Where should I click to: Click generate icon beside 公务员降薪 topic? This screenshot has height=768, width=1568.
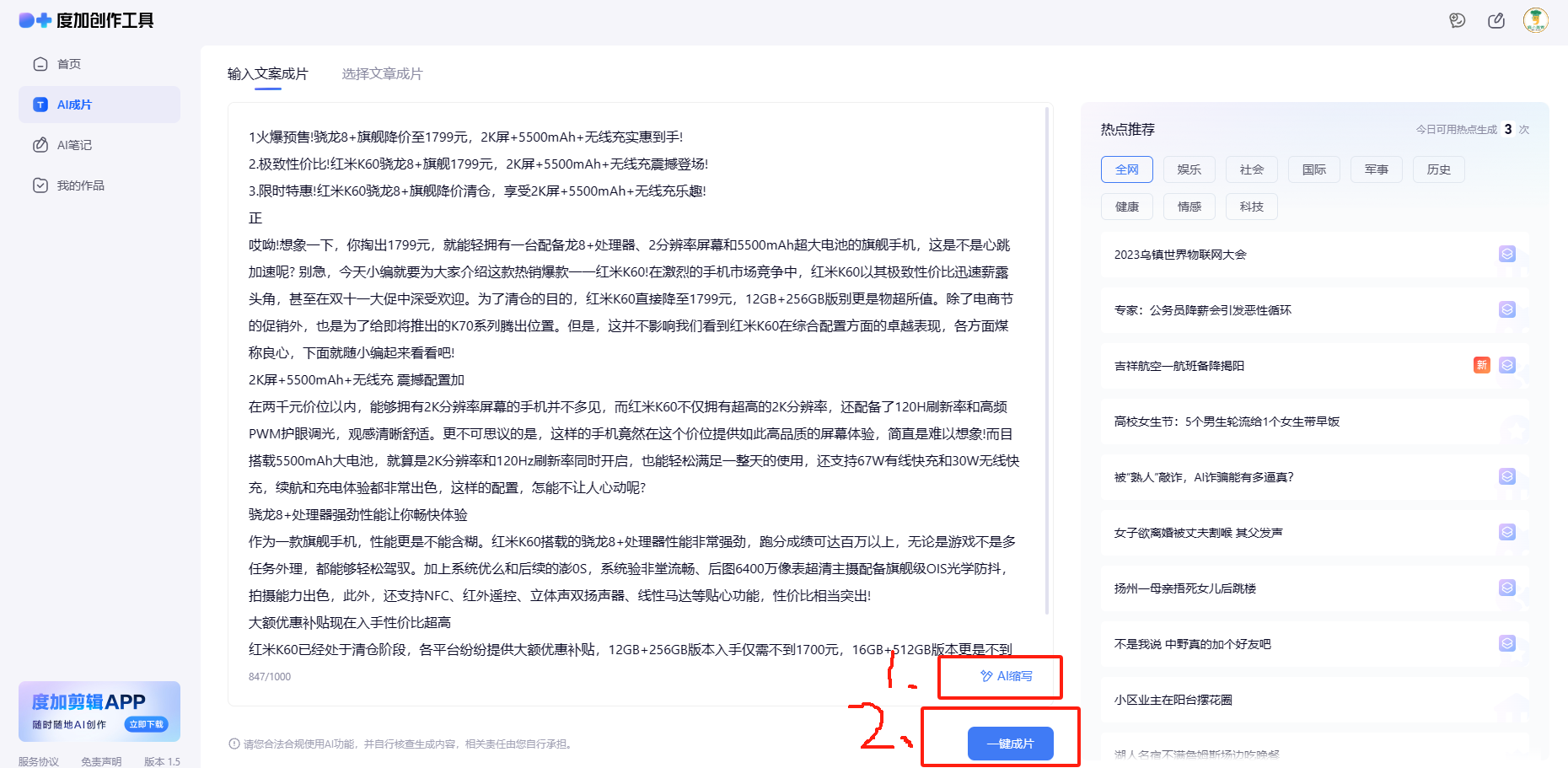coord(1508,309)
